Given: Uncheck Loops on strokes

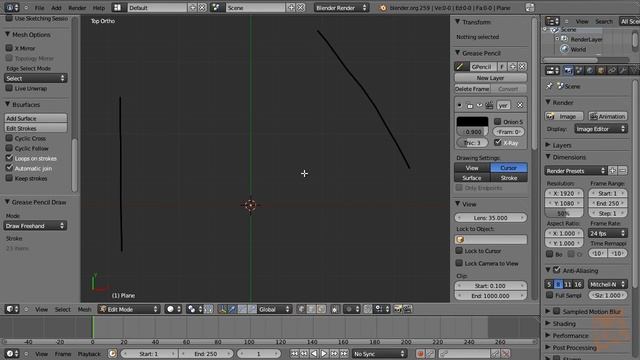Looking at the screenshot, I should [x=9, y=158].
